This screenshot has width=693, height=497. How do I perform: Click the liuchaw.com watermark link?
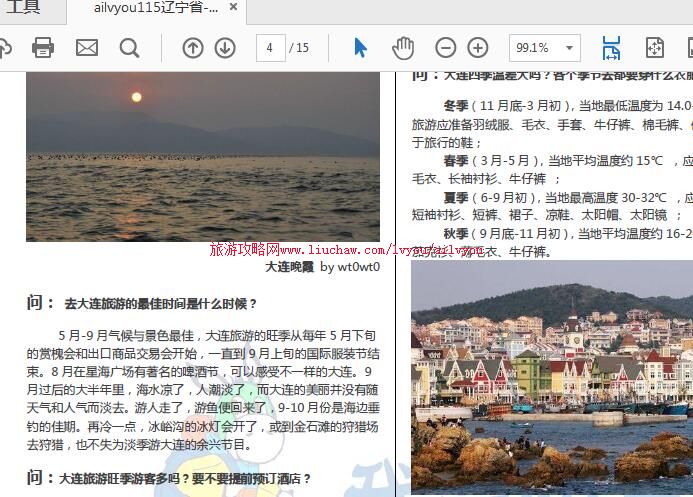point(346,249)
